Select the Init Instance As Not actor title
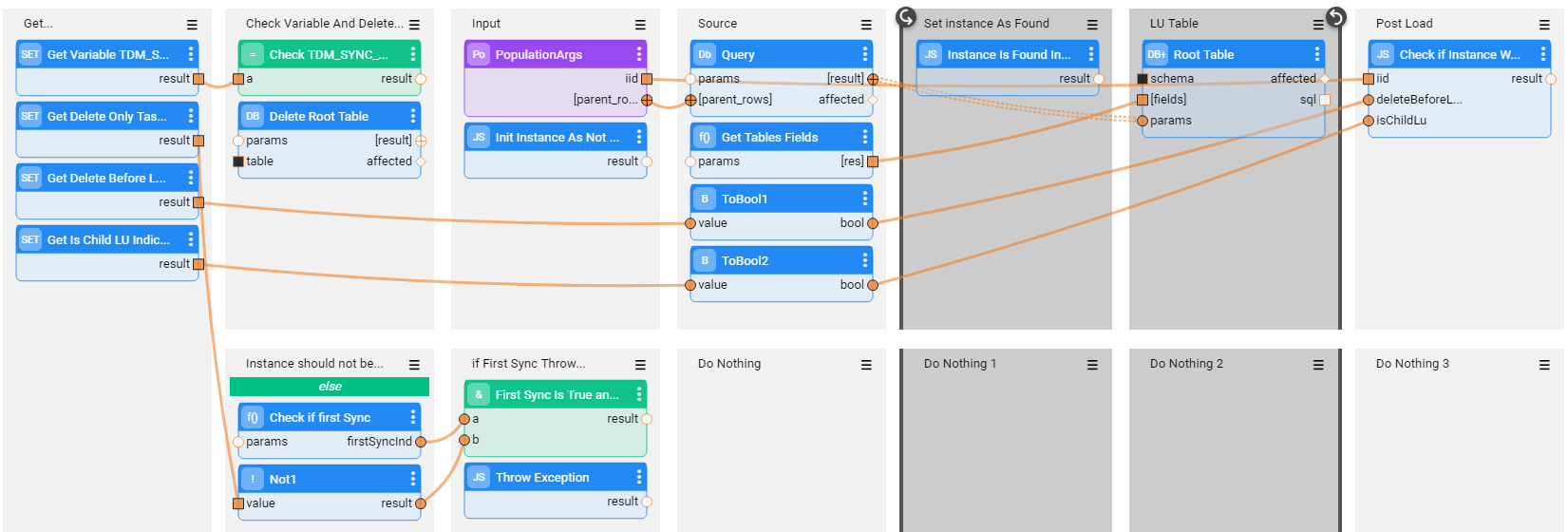This screenshot has height=532, width=1568. (x=557, y=137)
